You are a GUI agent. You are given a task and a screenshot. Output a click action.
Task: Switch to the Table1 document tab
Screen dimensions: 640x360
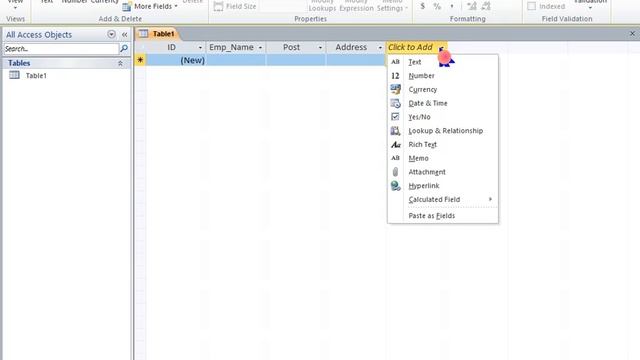(157, 34)
